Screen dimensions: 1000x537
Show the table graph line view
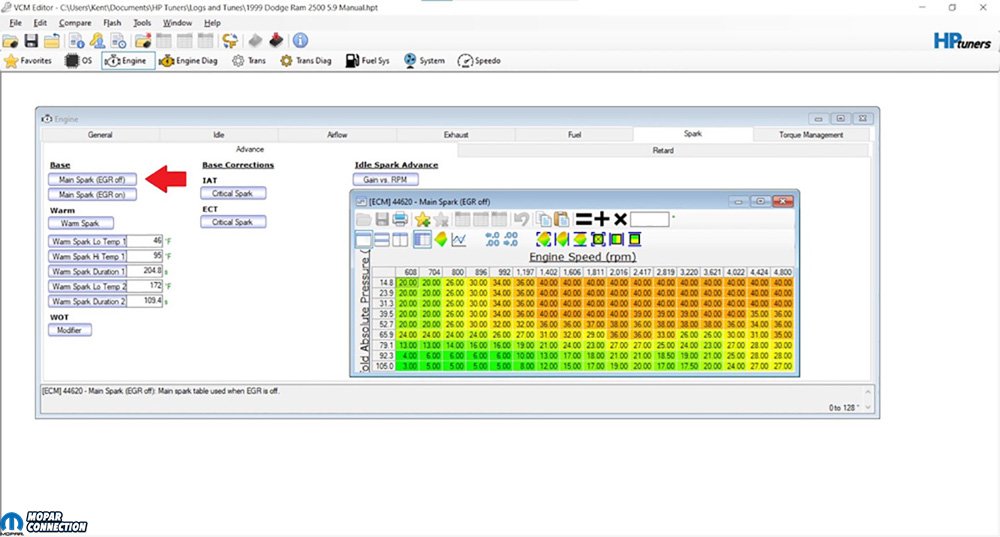coord(459,239)
